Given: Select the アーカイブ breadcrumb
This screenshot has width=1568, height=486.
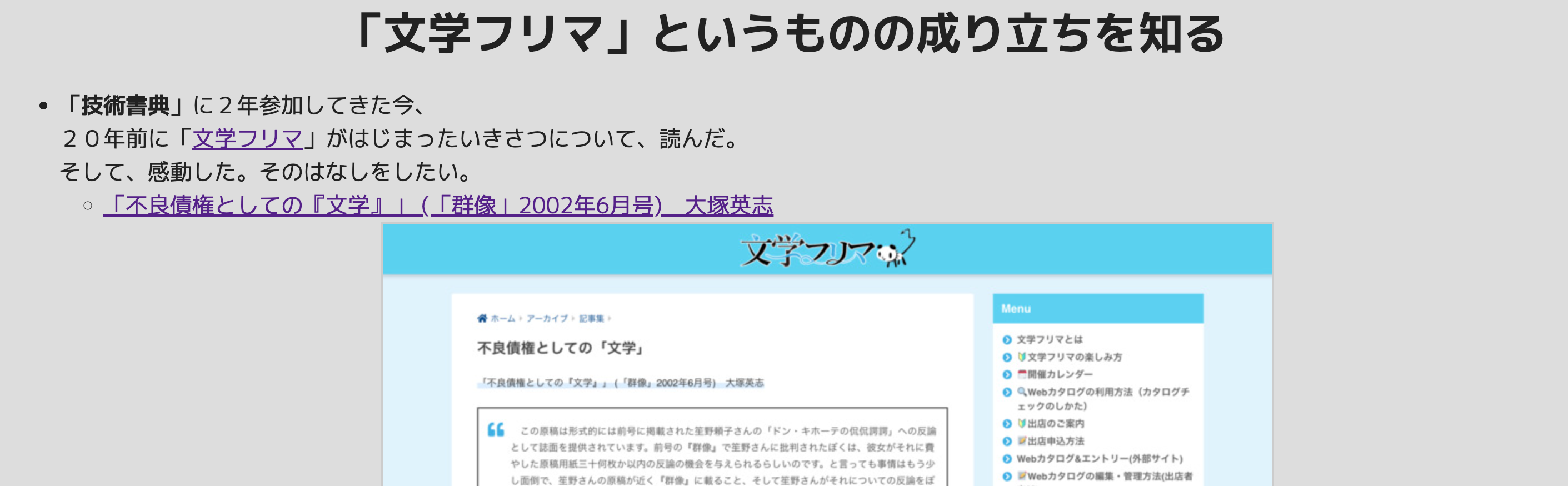Looking at the screenshot, I should pos(547,319).
